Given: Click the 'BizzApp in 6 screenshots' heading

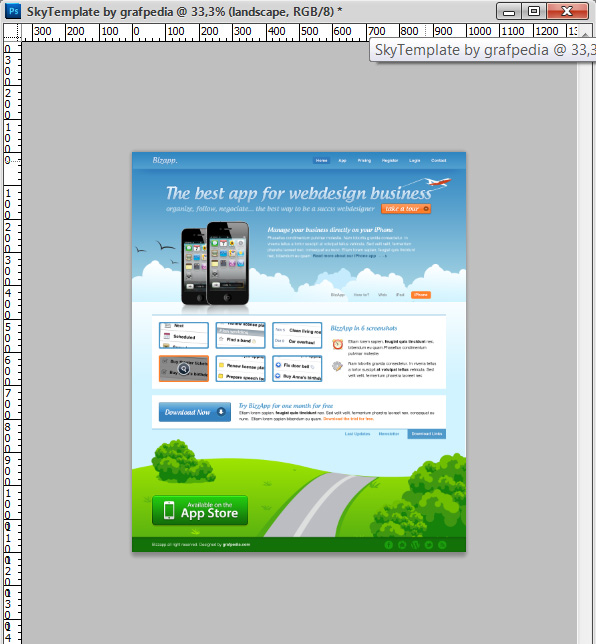Looking at the screenshot, I should (364, 328).
